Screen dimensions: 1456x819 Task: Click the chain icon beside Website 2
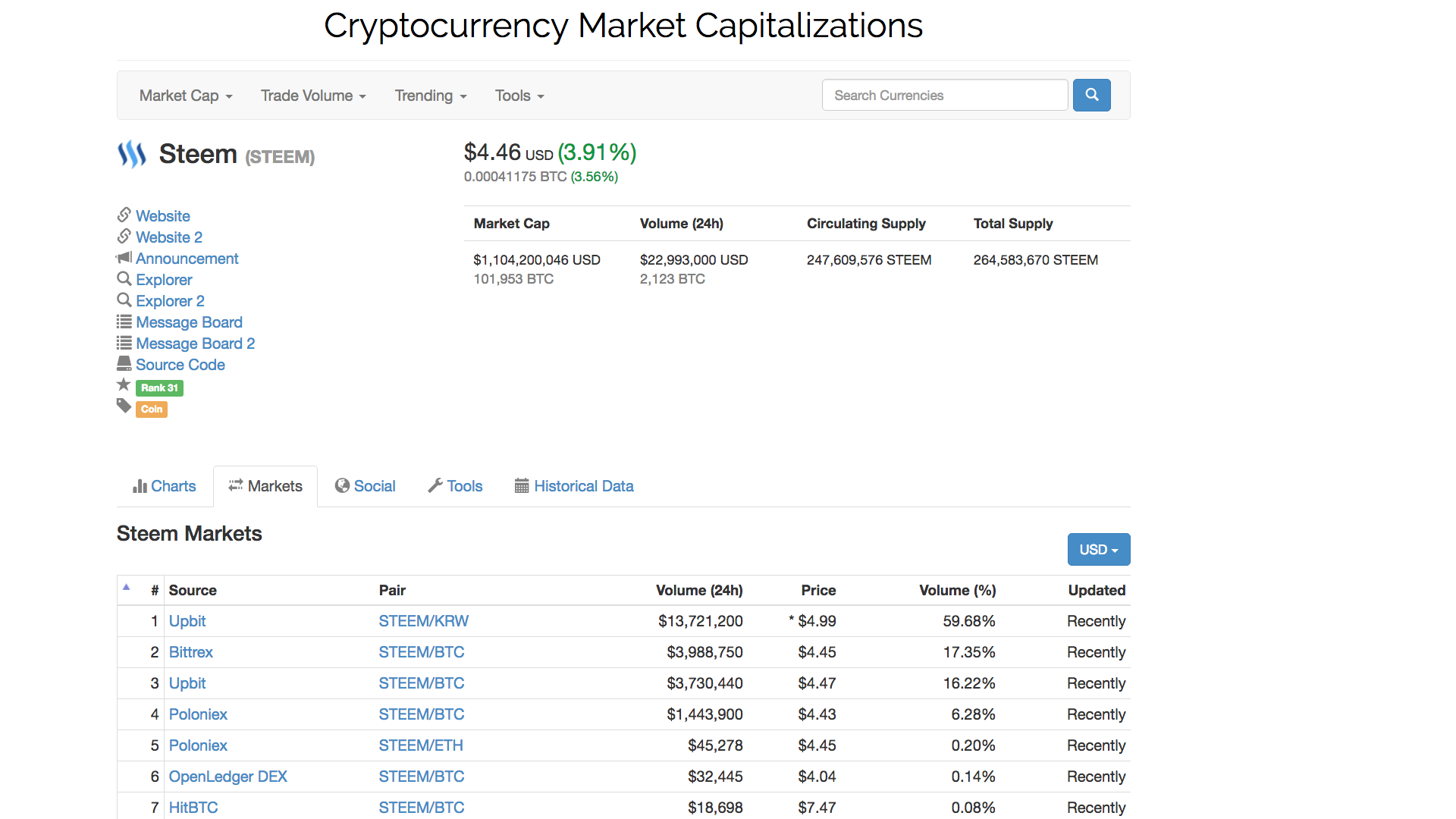pos(124,237)
